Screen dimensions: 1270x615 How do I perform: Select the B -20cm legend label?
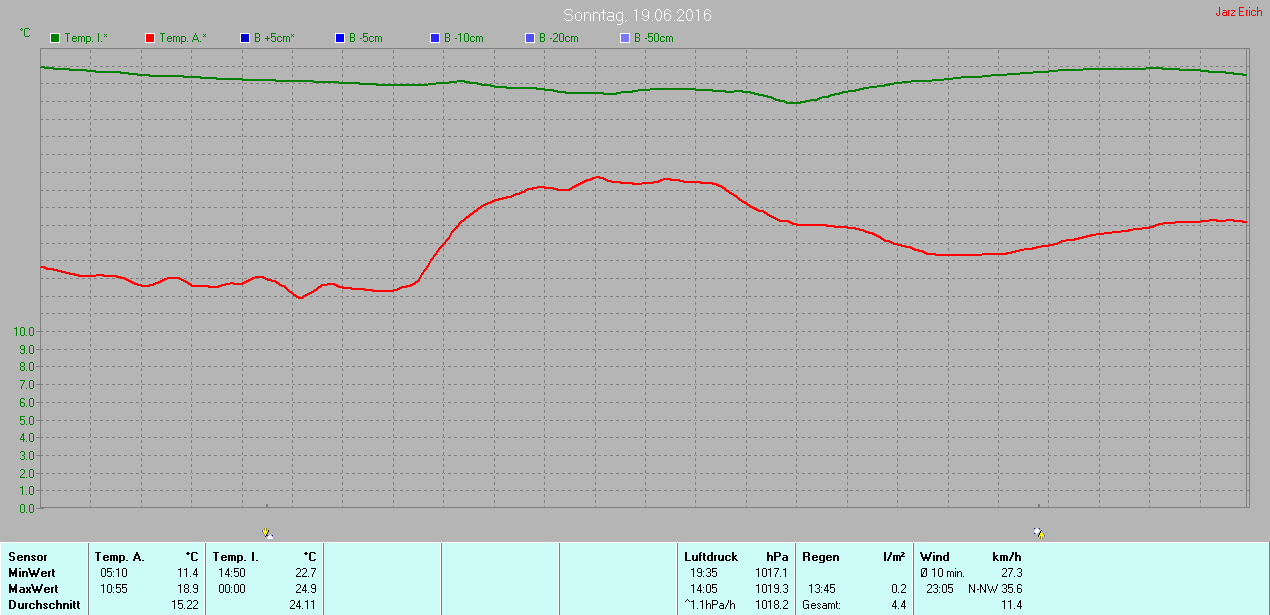(x=558, y=38)
